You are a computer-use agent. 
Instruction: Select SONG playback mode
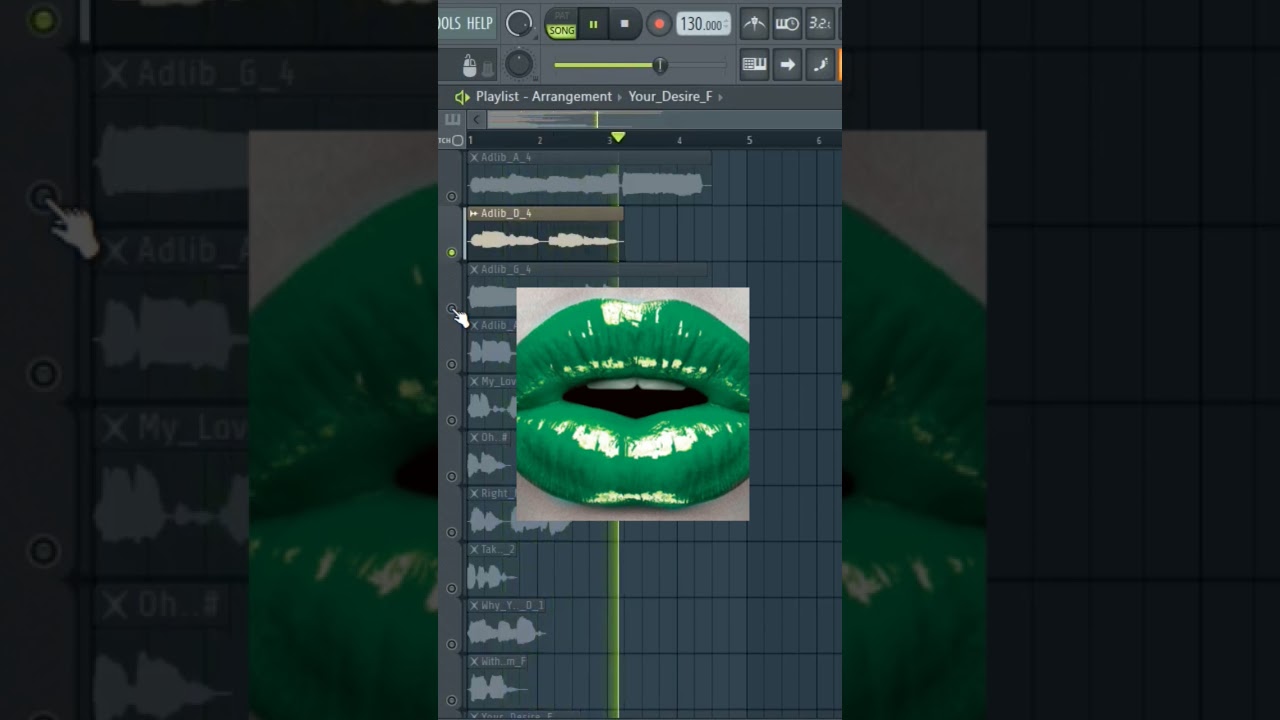coord(562,31)
